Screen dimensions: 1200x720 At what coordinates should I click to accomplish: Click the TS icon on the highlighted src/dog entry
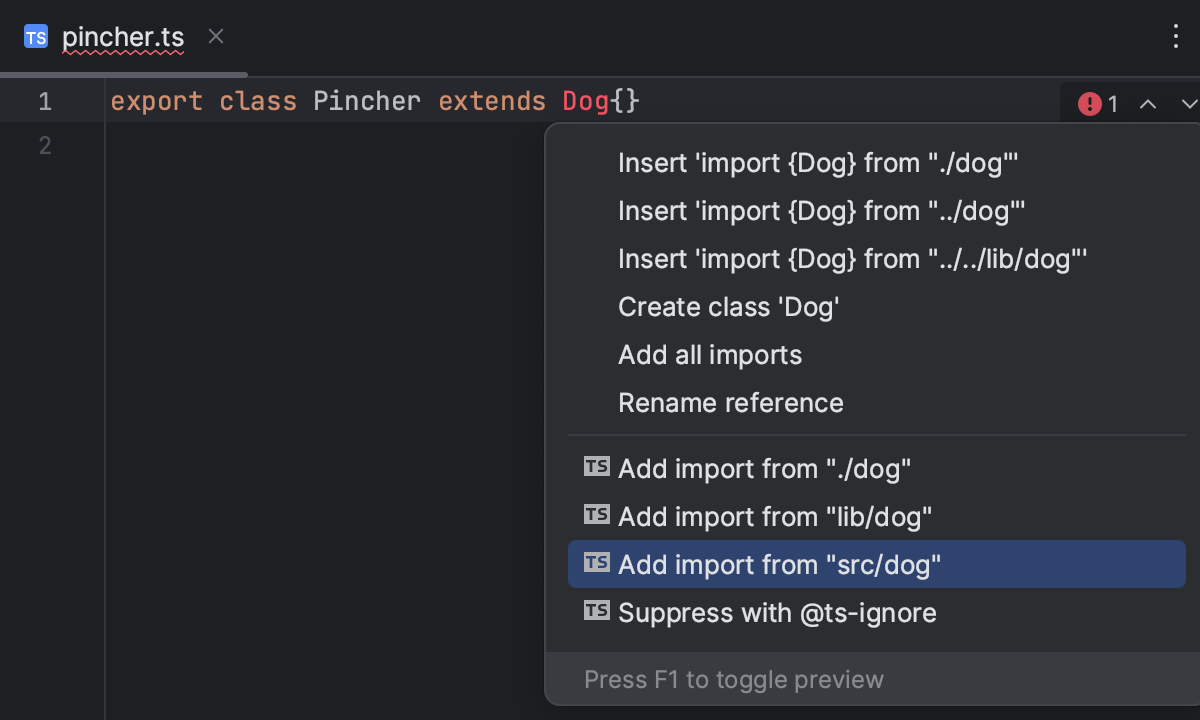pyautogui.click(x=596, y=563)
